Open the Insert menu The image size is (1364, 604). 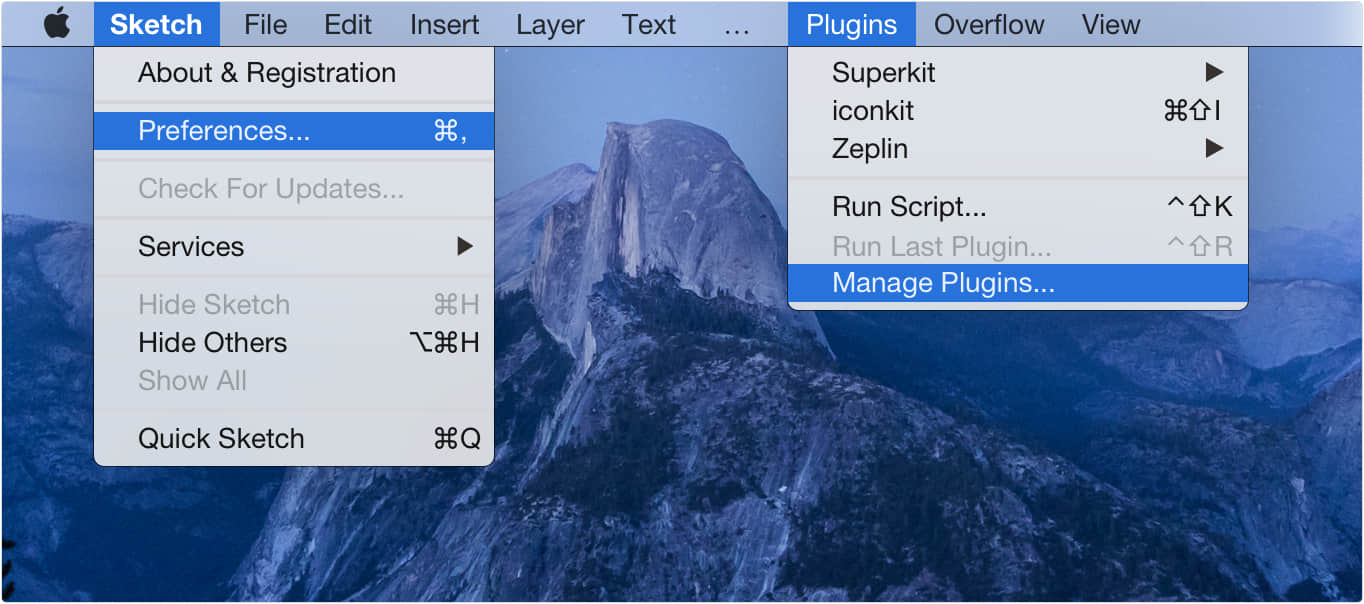coord(444,24)
